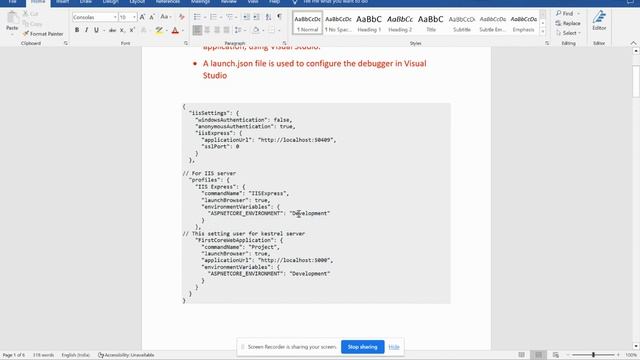Click the Cut command
This screenshot has height=360, width=640.
31,14
